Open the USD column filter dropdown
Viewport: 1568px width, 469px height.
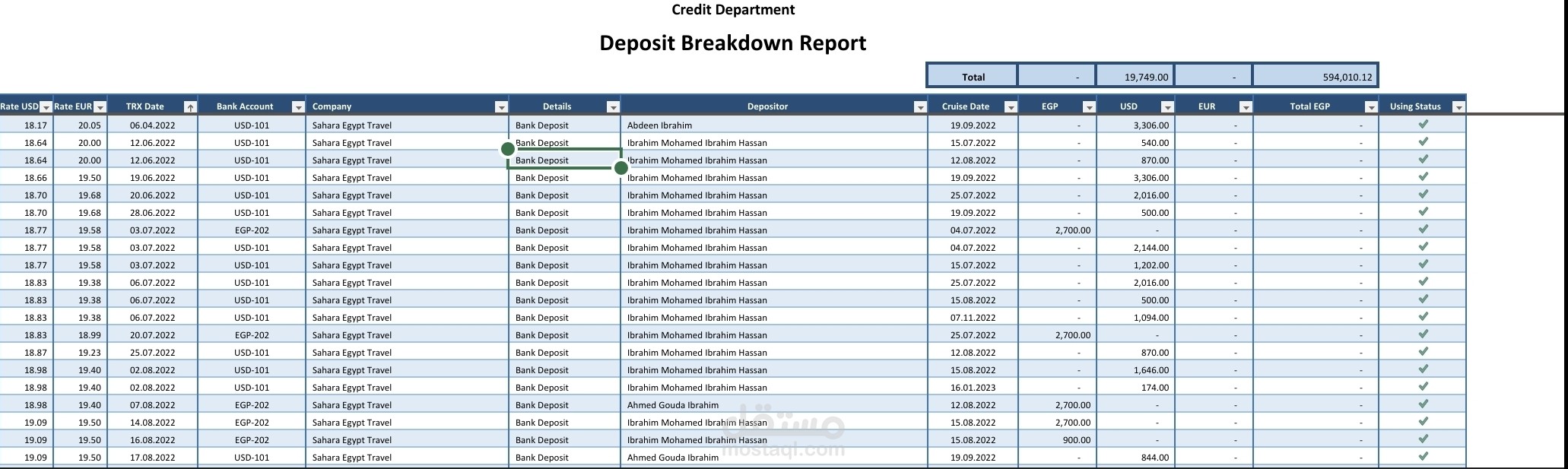click(x=1167, y=107)
